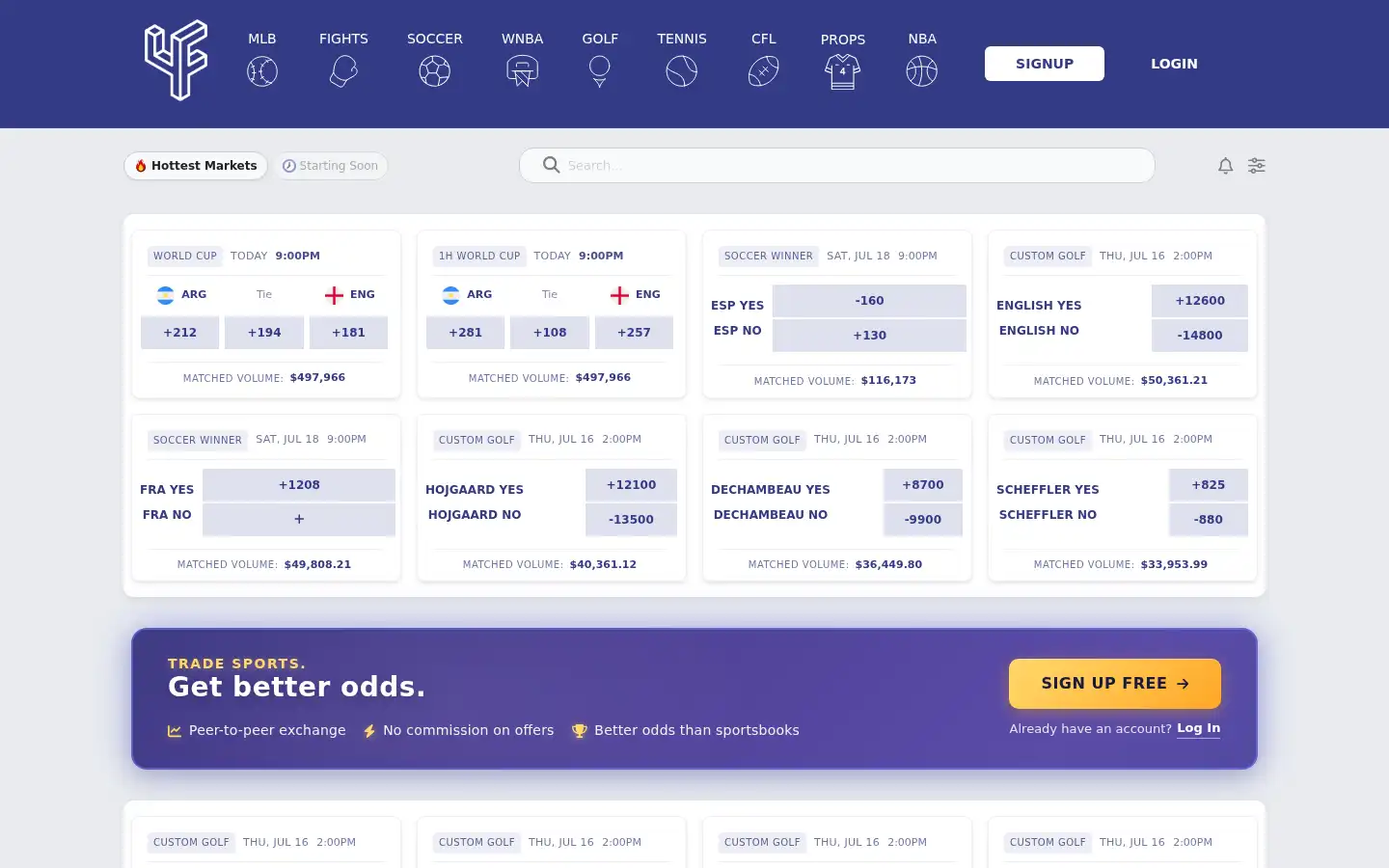Open the Soccer ball icon

[x=435, y=71]
